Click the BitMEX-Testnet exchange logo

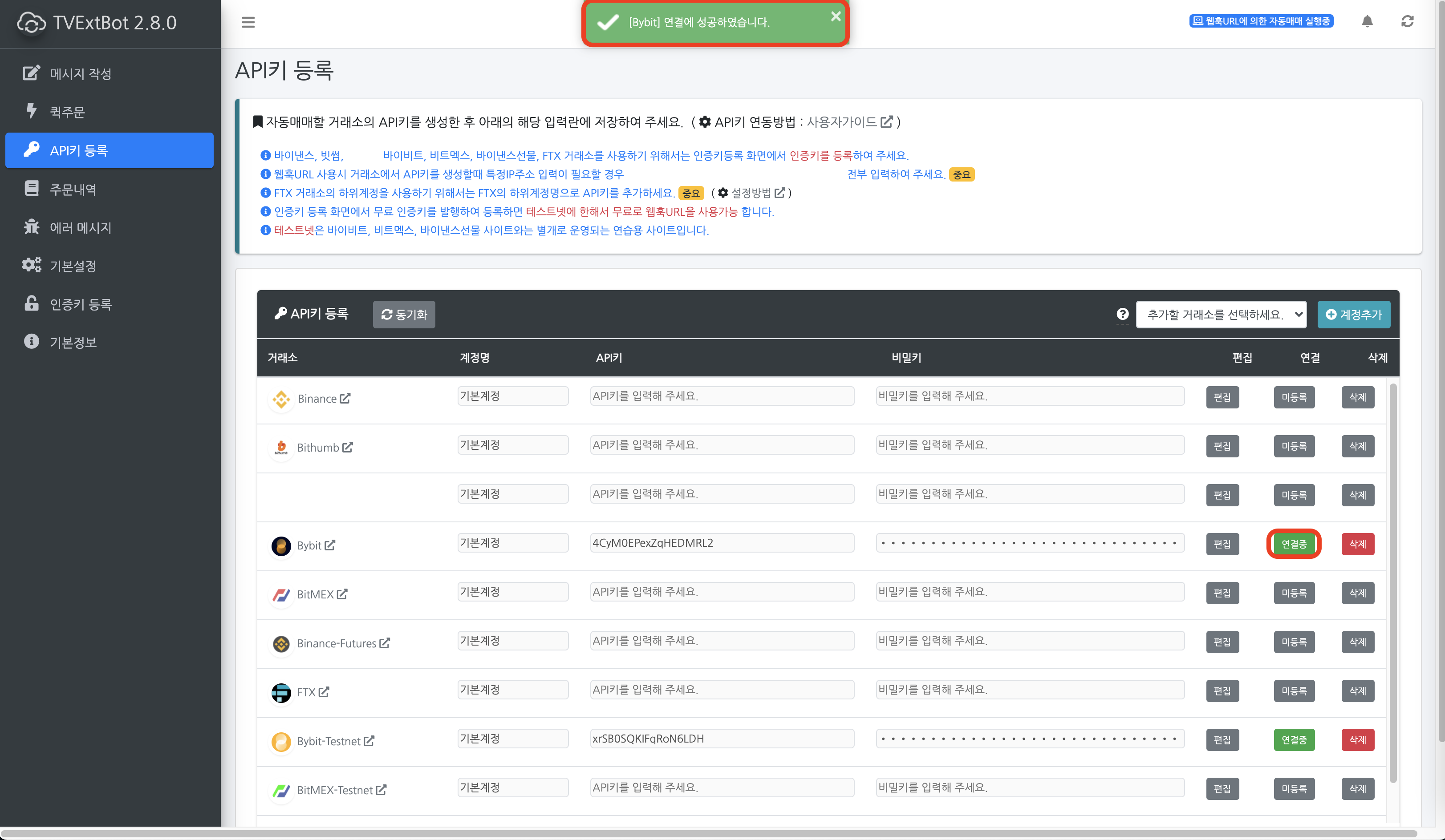pyautogui.click(x=281, y=791)
